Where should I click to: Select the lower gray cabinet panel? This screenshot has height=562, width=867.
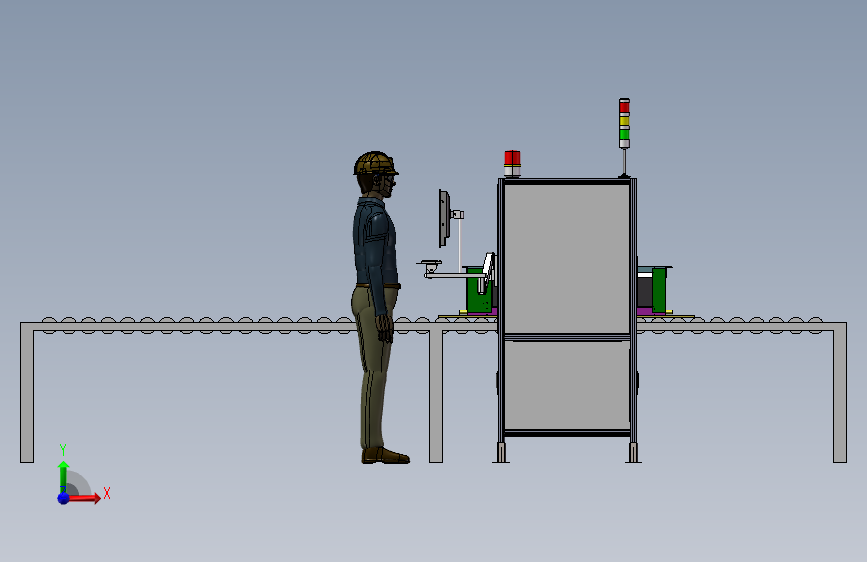[567, 386]
